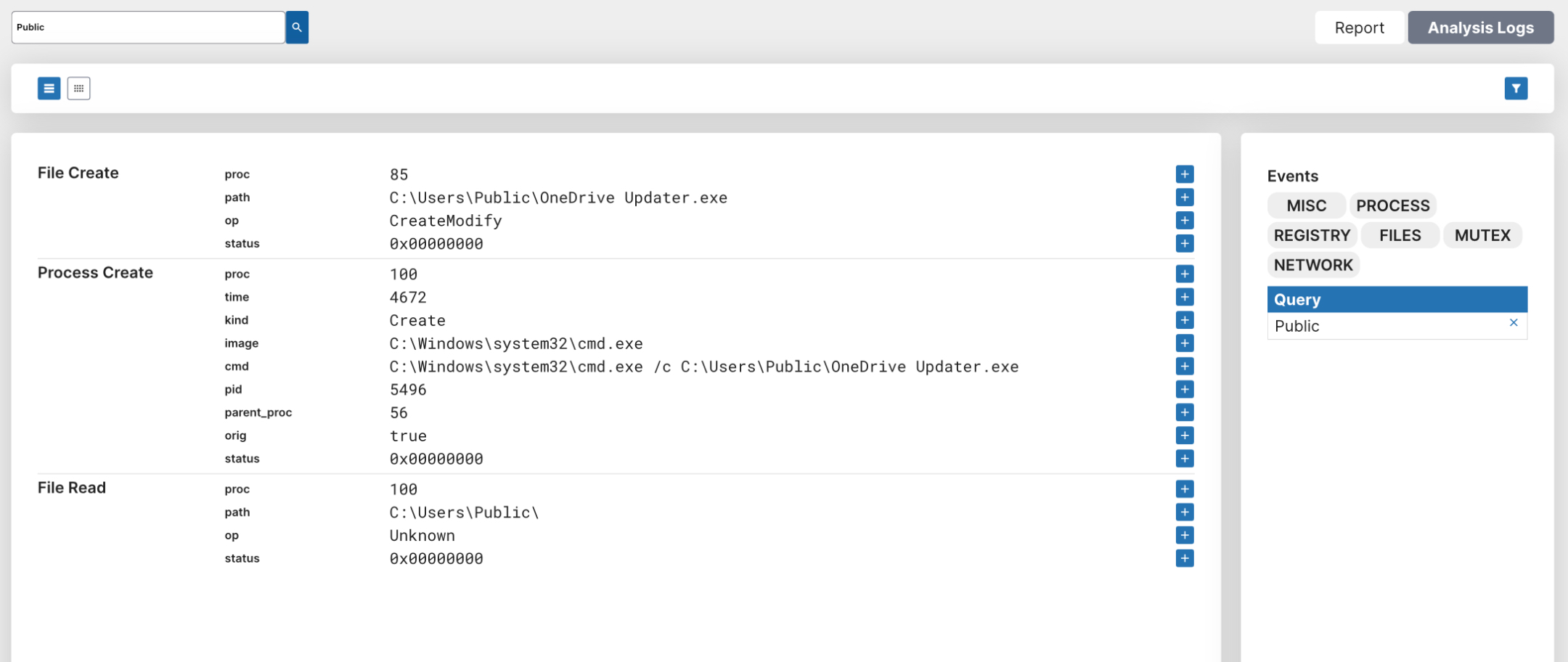Image resolution: width=1568 pixels, height=662 pixels.
Task: Switch to list view layout icon
Action: pos(49,89)
